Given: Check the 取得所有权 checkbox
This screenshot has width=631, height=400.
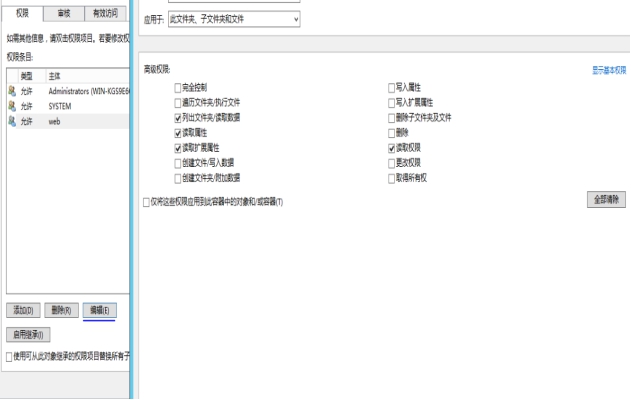Looking at the screenshot, I should coord(391,178).
